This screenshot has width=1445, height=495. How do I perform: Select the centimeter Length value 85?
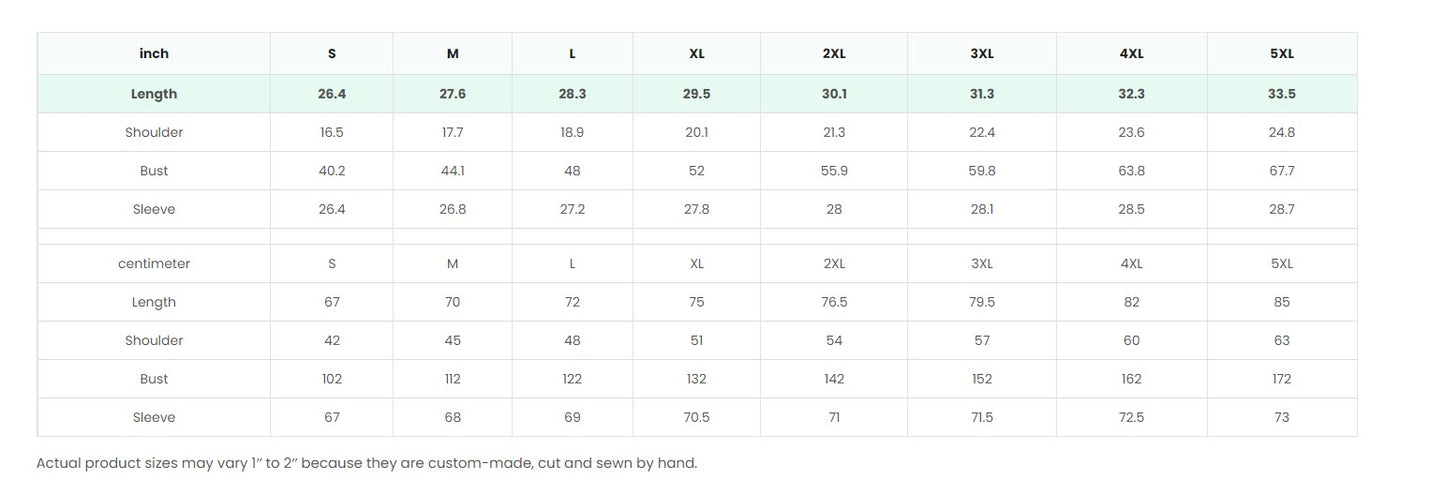(1281, 302)
